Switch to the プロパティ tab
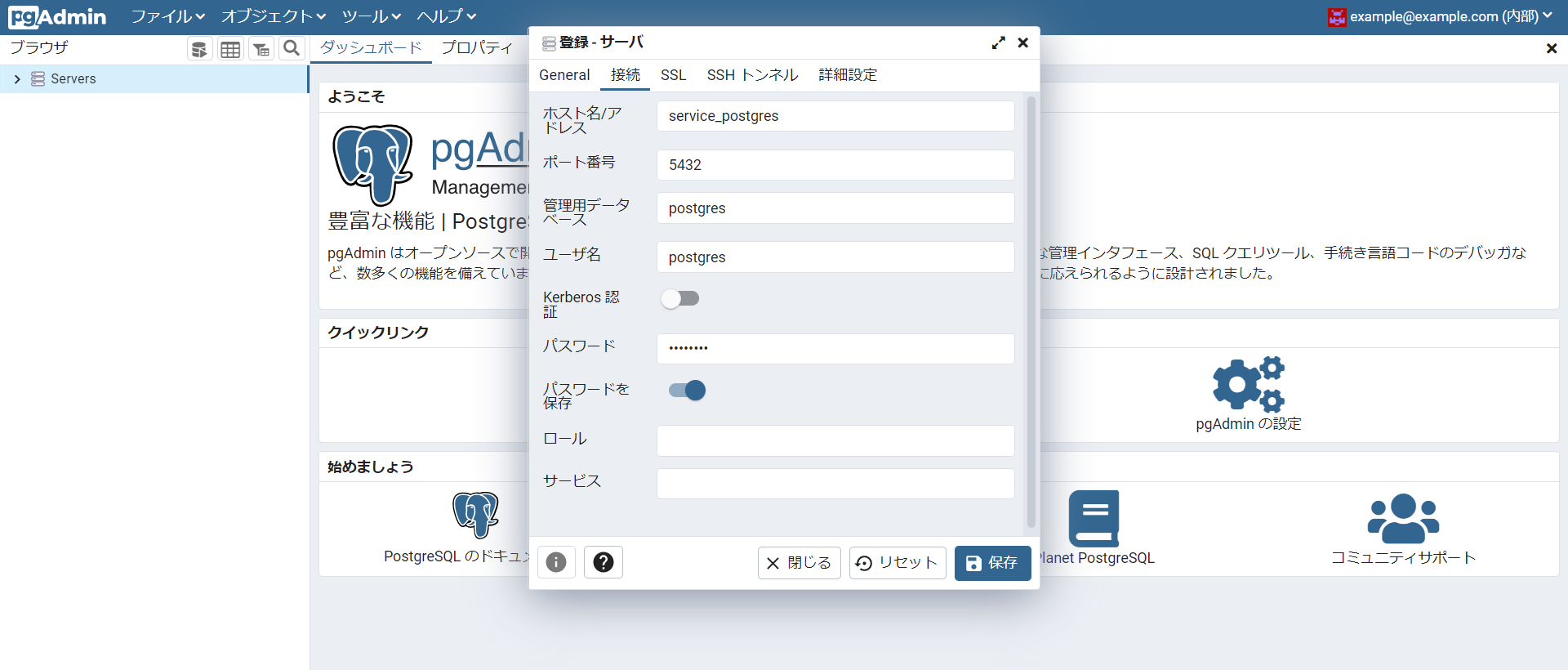This screenshot has width=1568, height=670. (x=477, y=47)
